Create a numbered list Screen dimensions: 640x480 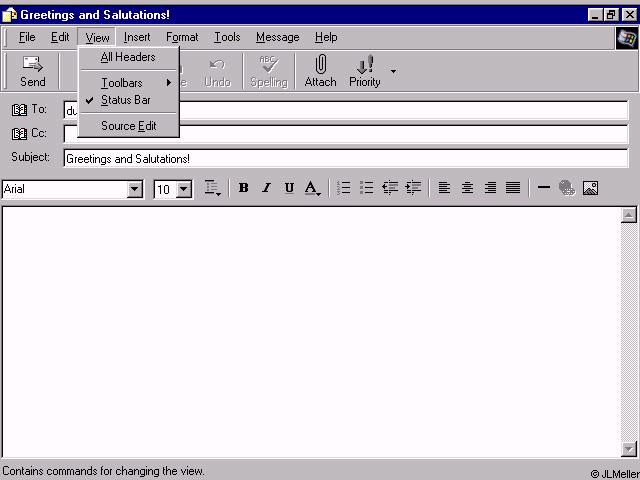(x=344, y=188)
